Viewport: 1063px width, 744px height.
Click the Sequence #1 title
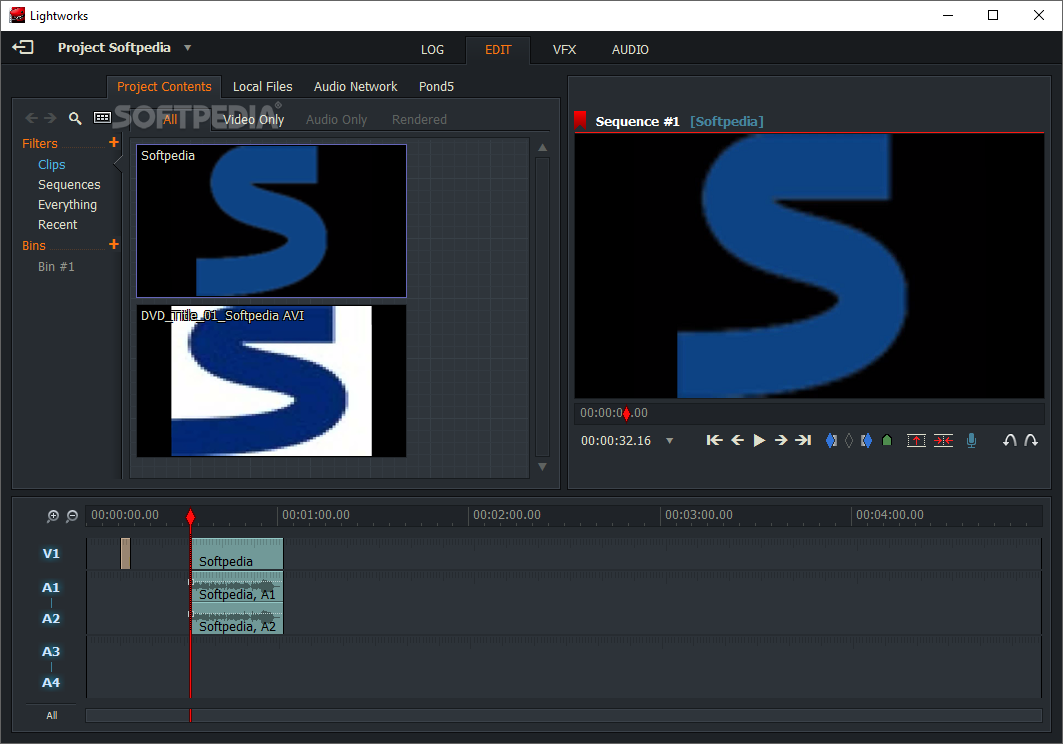point(637,121)
